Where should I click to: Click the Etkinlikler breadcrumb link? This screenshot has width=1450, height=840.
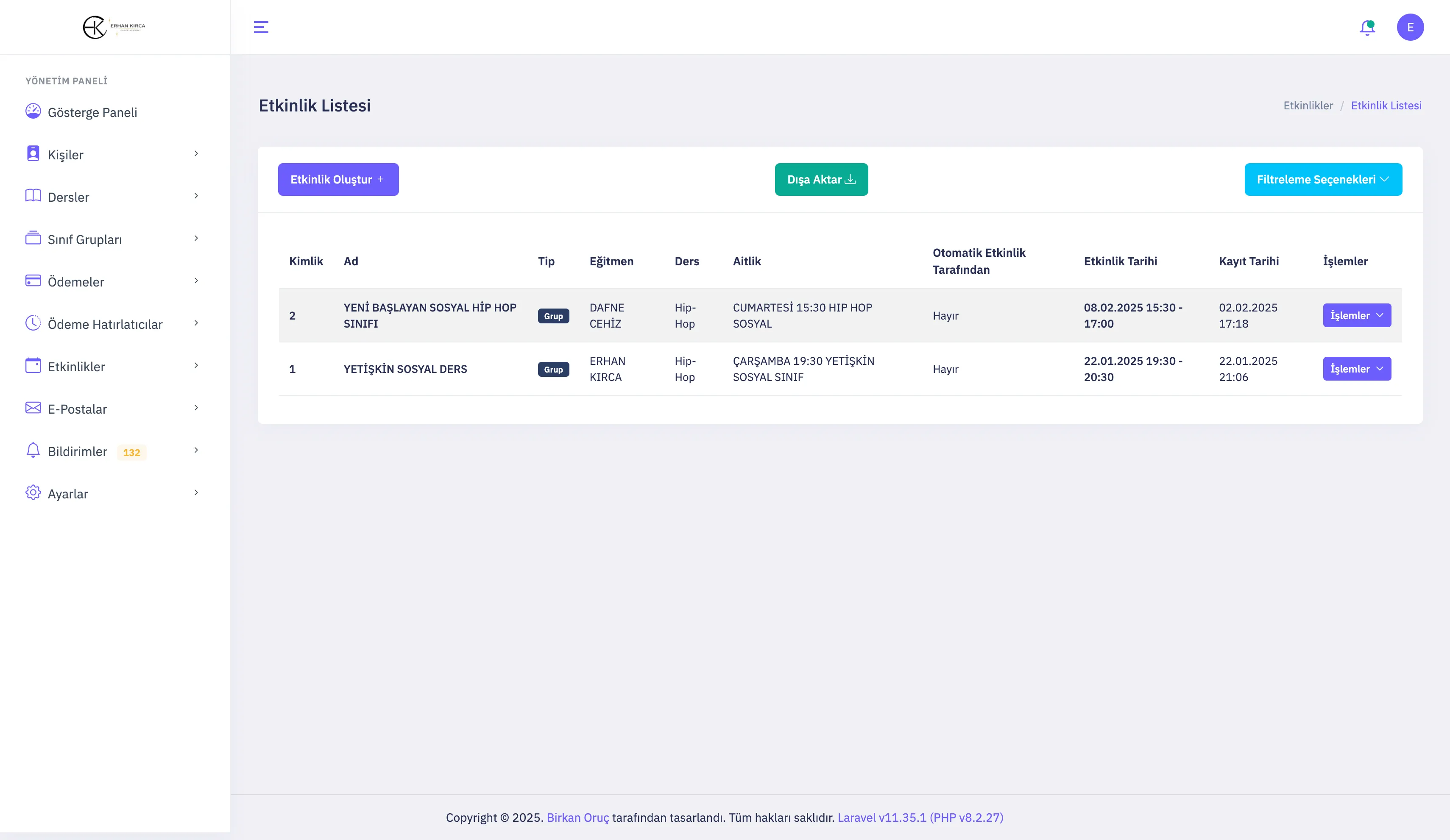coord(1307,105)
